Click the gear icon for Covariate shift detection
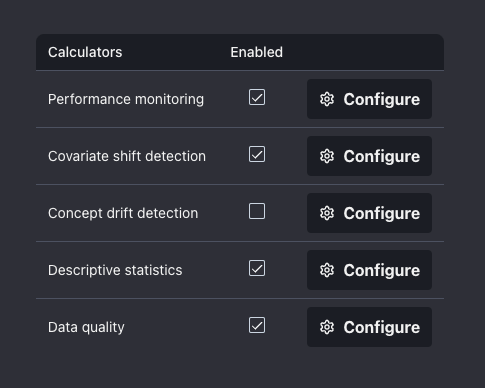 (327, 156)
